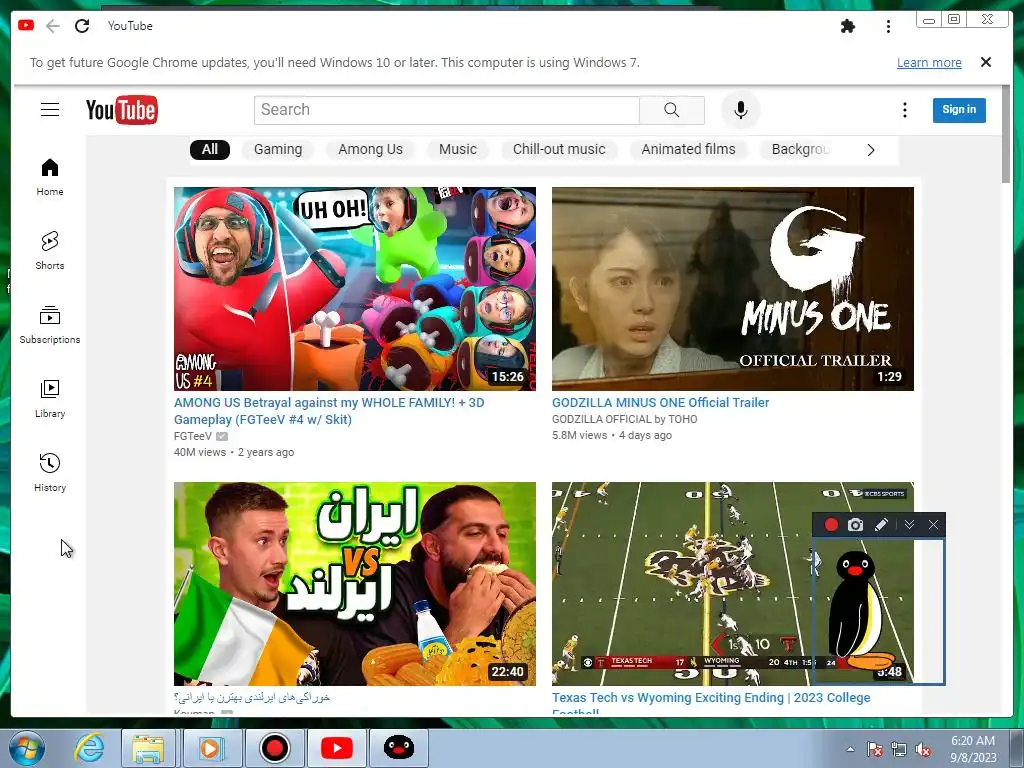Open Library in sidebar
The image size is (1024, 768).
[50, 398]
